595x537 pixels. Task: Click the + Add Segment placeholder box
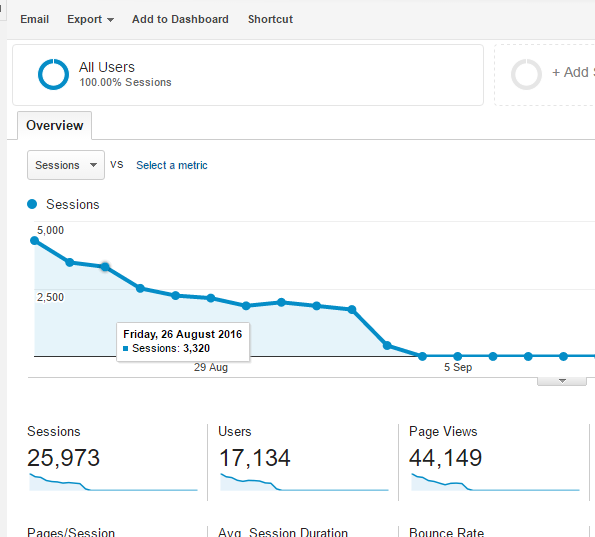point(545,75)
